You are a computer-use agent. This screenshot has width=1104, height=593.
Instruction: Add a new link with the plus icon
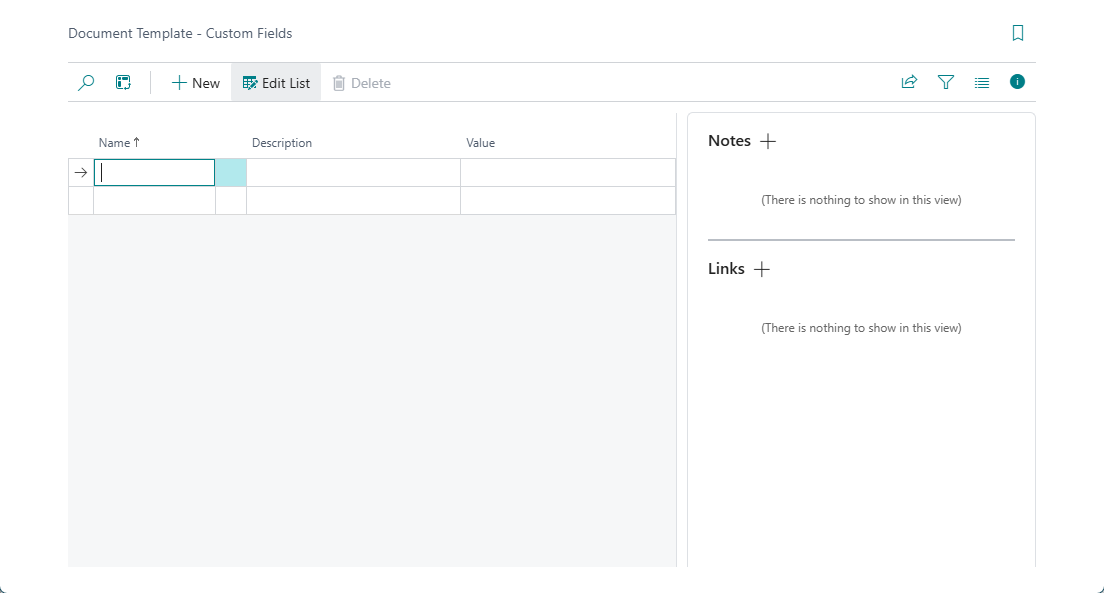(762, 270)
